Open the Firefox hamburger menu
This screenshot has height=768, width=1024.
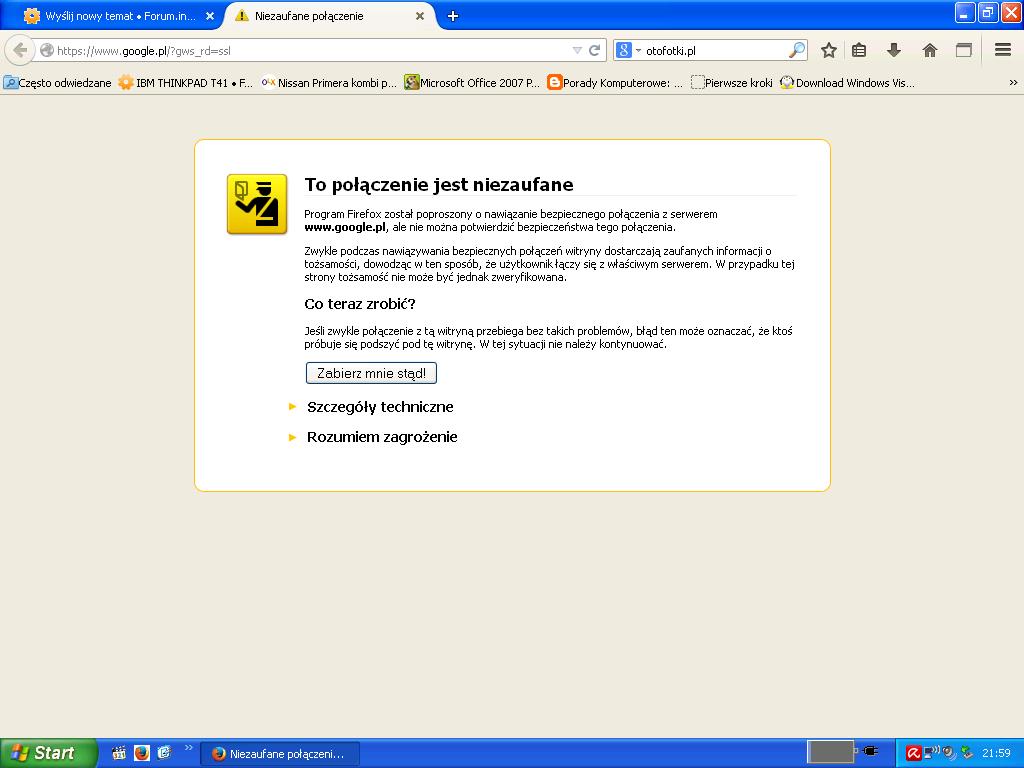coord(1003,50)
